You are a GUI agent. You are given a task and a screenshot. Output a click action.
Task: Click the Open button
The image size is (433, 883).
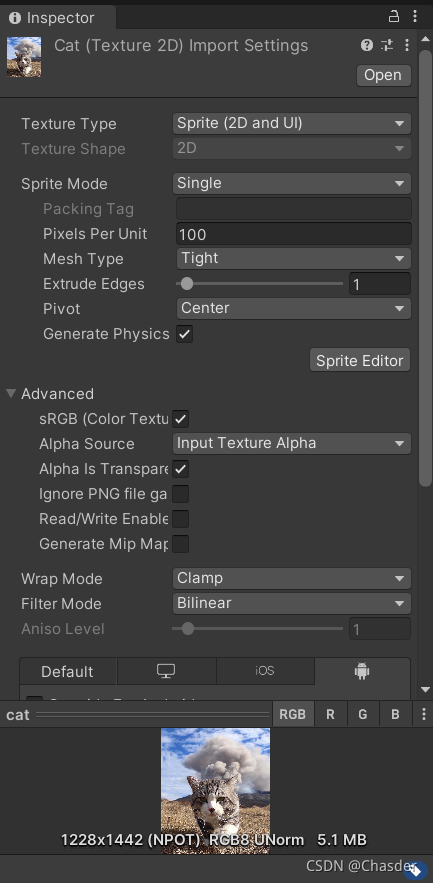(383, 75)
